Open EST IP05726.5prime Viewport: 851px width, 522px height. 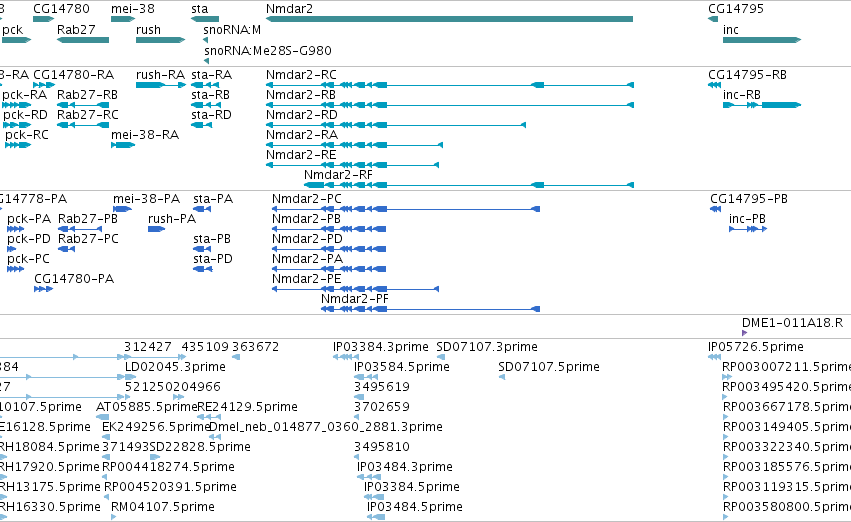point(714,357)
